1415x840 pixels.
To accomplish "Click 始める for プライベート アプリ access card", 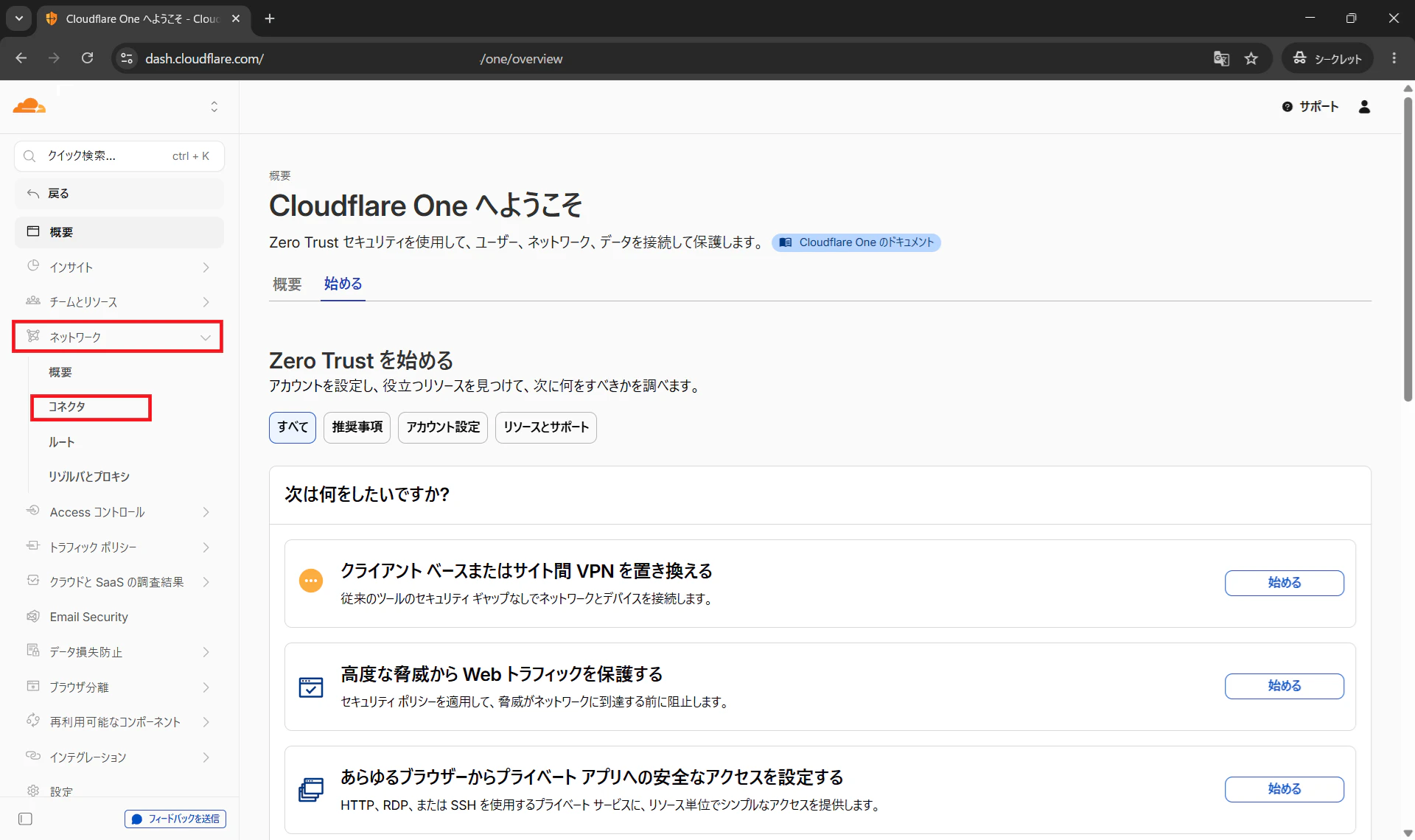I will point(1285,789).
